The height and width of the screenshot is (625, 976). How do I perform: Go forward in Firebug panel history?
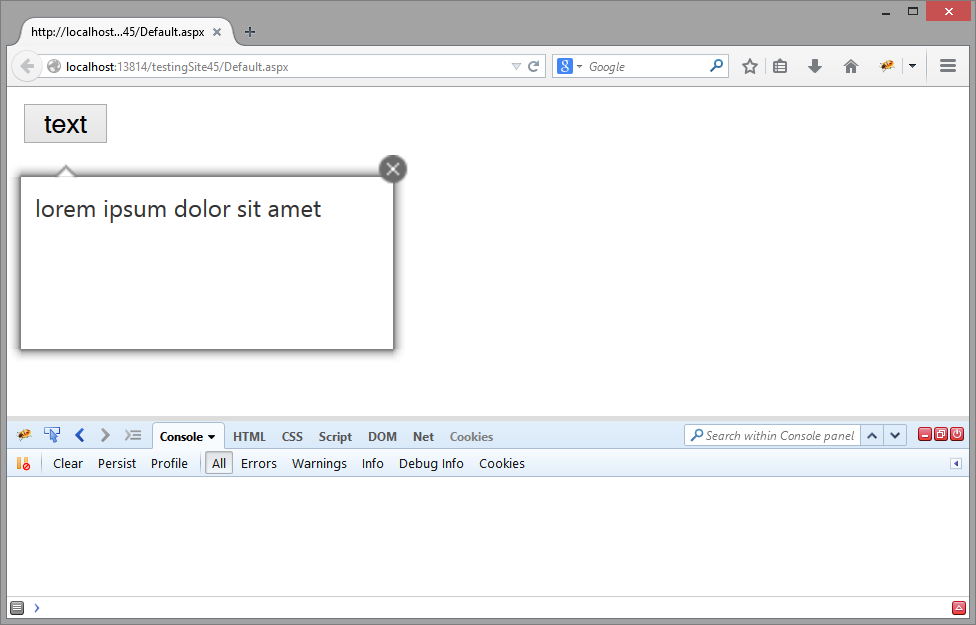pyautogui.click(x=105, y=435)
